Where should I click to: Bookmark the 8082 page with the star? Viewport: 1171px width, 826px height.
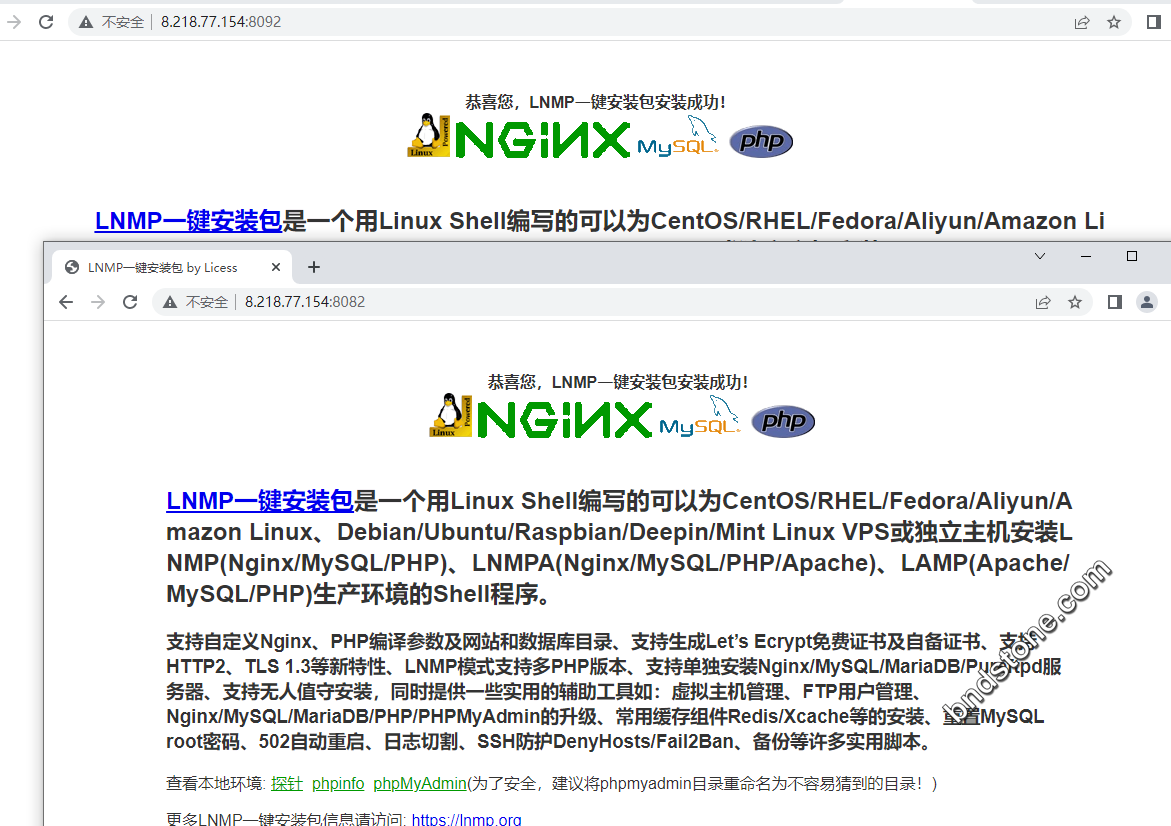pyautogui.click(x=1075, y=302)
